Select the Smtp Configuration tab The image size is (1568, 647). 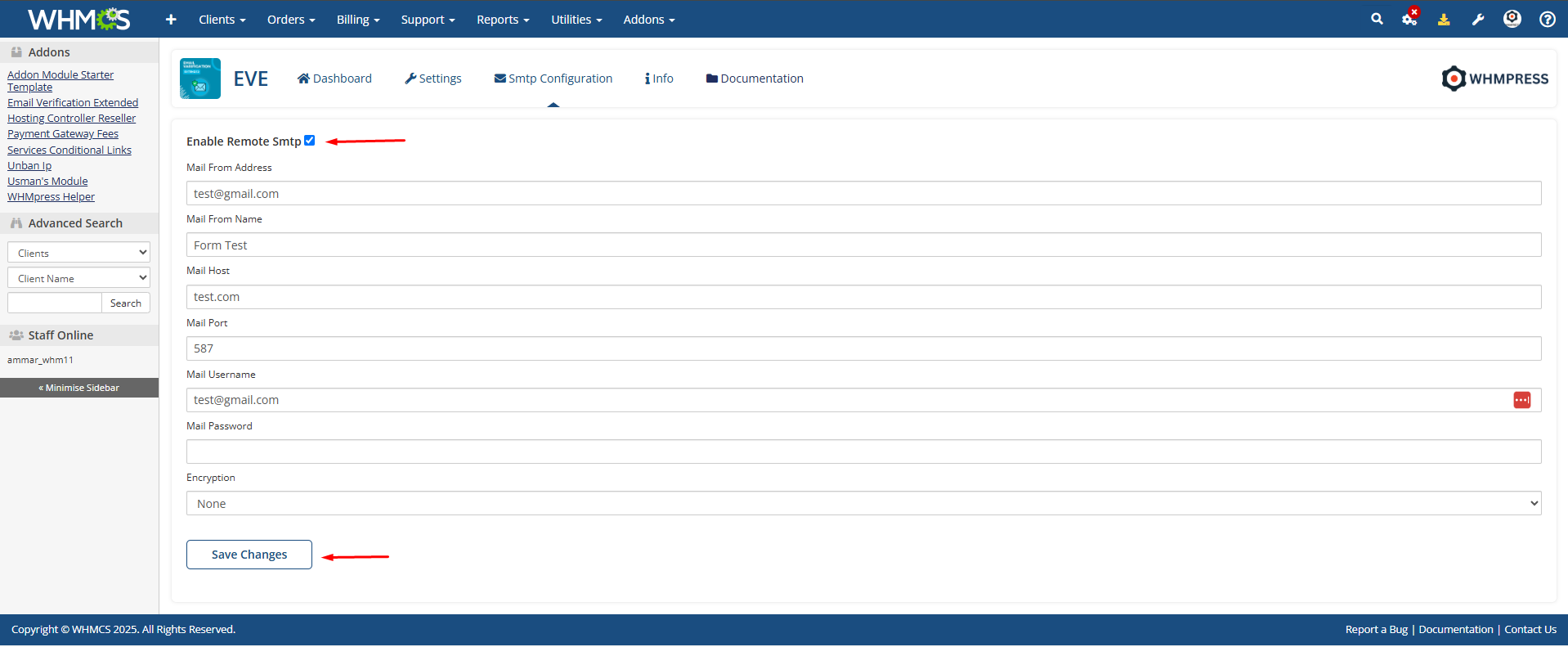[x=553, y=79]
